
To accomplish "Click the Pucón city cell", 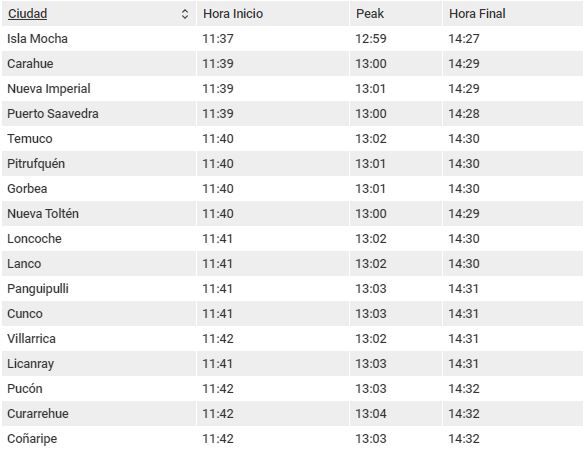I will [x=99, y=388].
